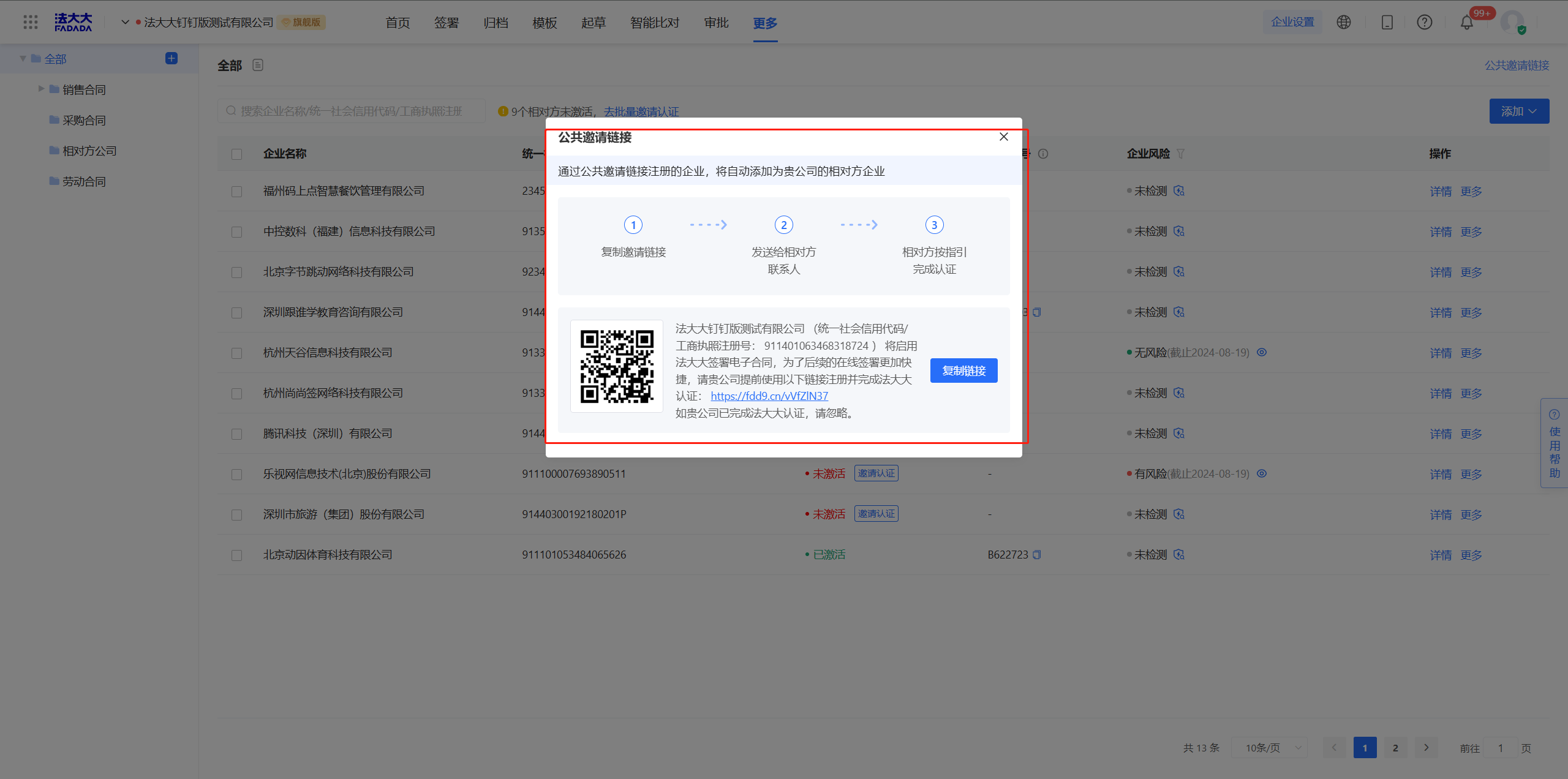Check the 杭州尚尚签网络科技 row checkbox
Screen dimensions: 1568x779
pos(236,394)
